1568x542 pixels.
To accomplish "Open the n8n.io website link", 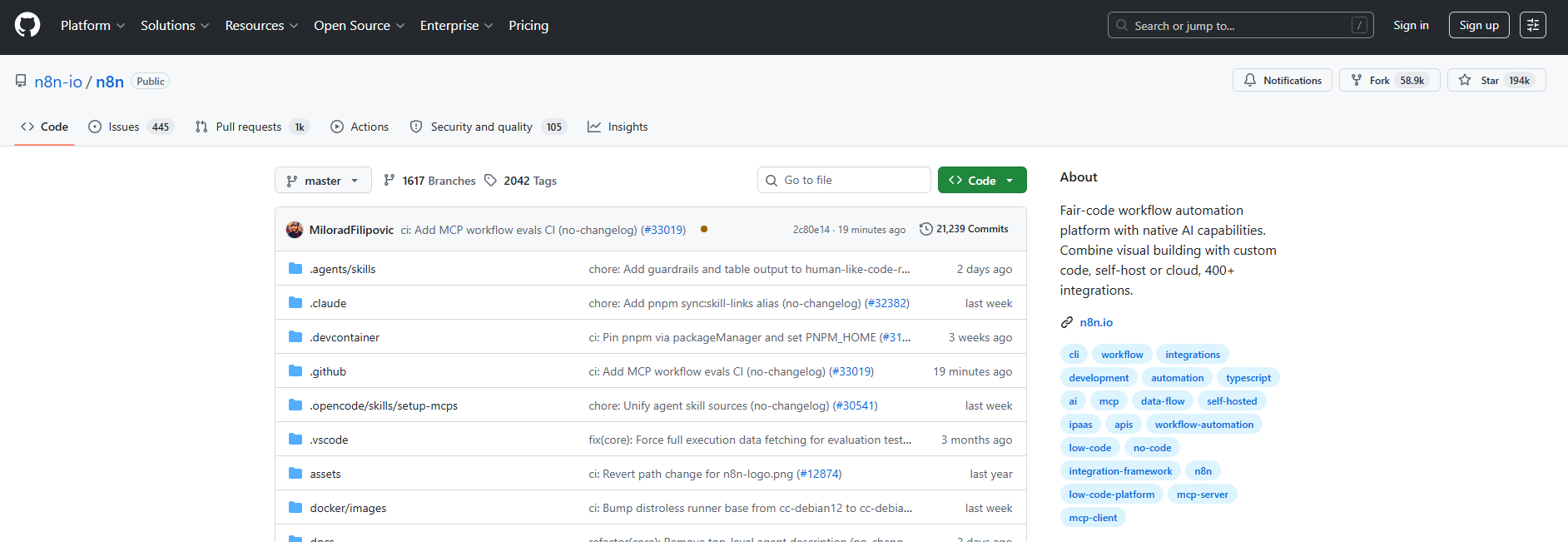I will point(1096,322).
